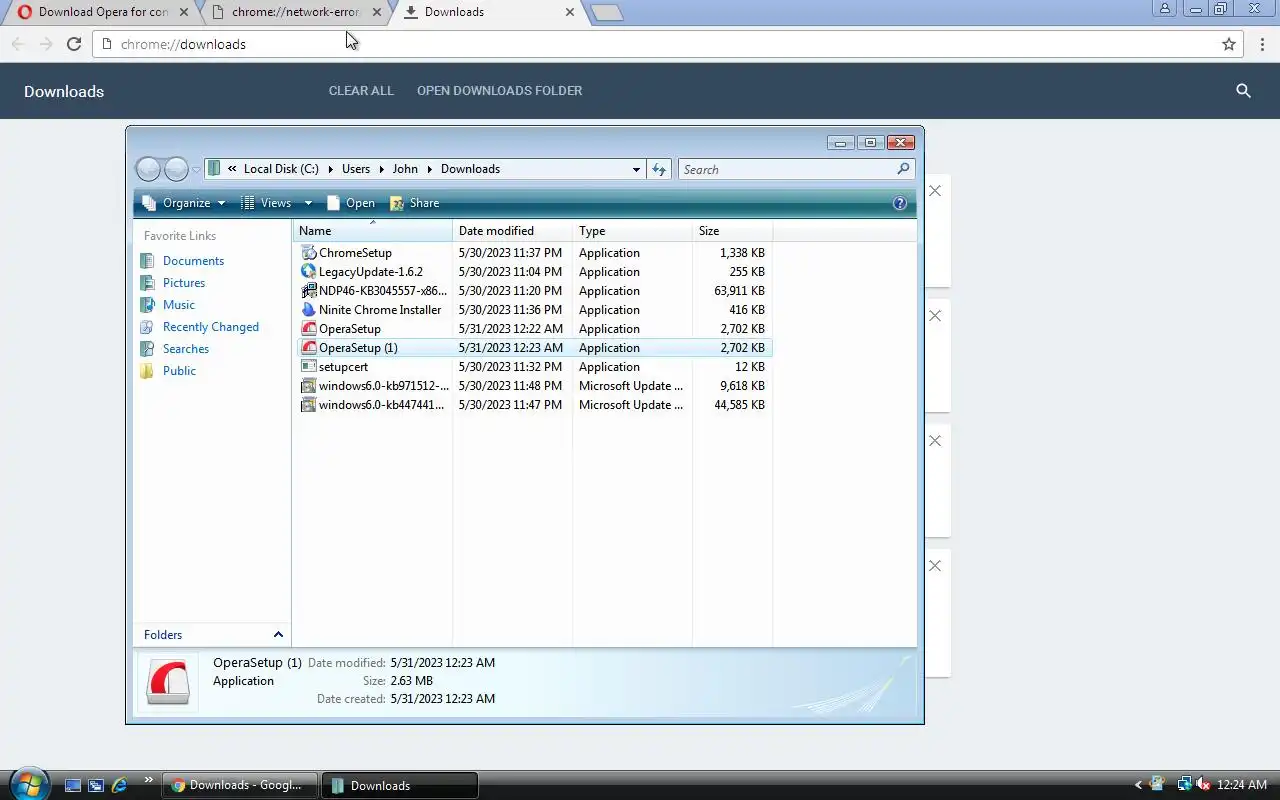Image resolution: width=1280 pixels, height=800 pixels.
Task: Switch to the Download Opera tab
Action: 103,12
